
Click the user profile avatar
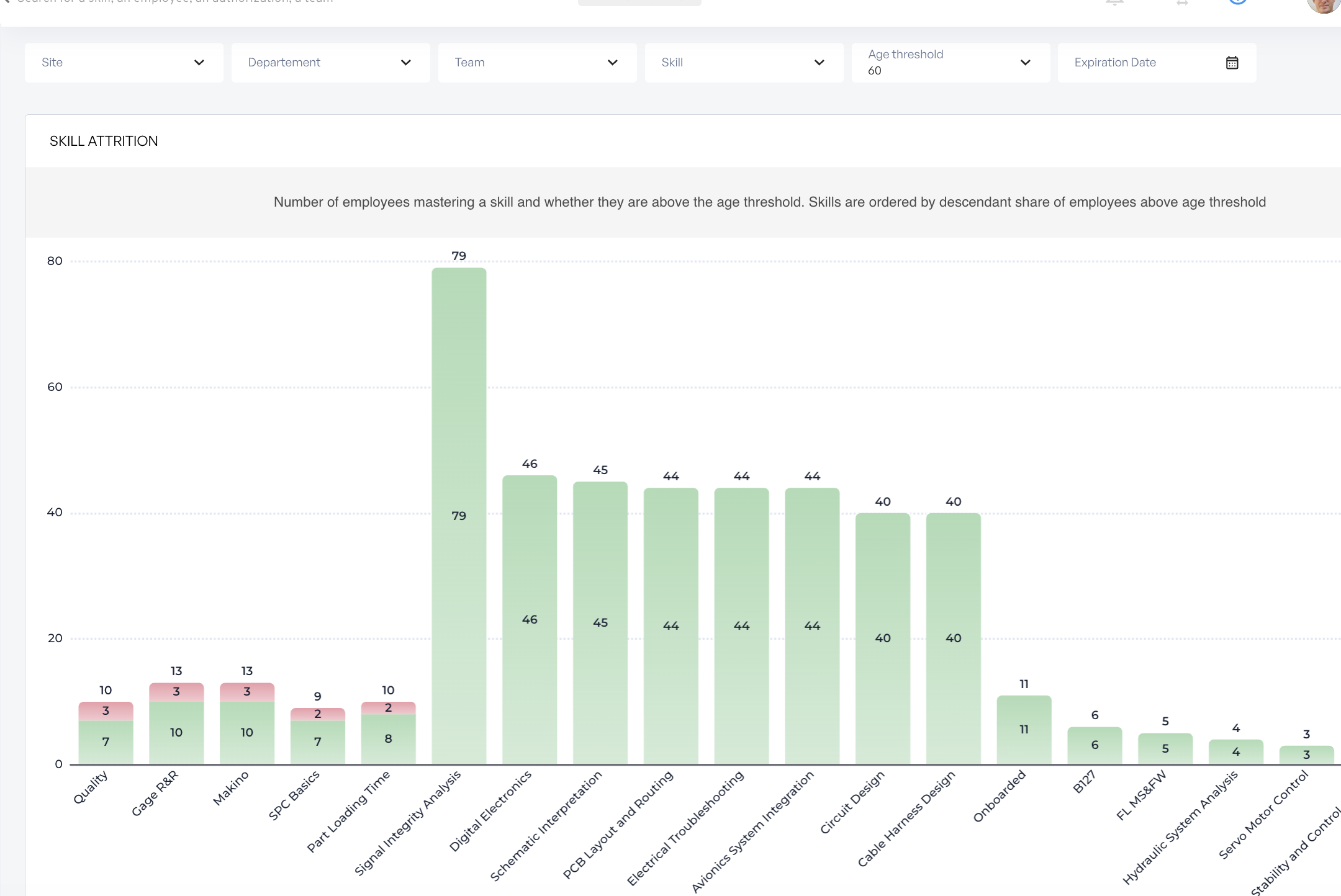(1323, 5)
